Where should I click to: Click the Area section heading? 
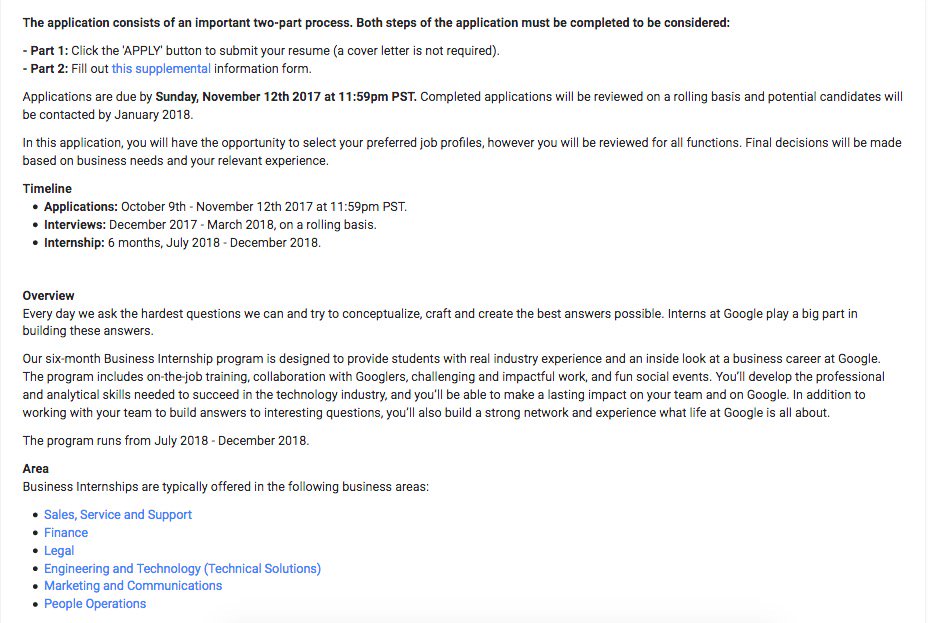(x=35, y=468)
